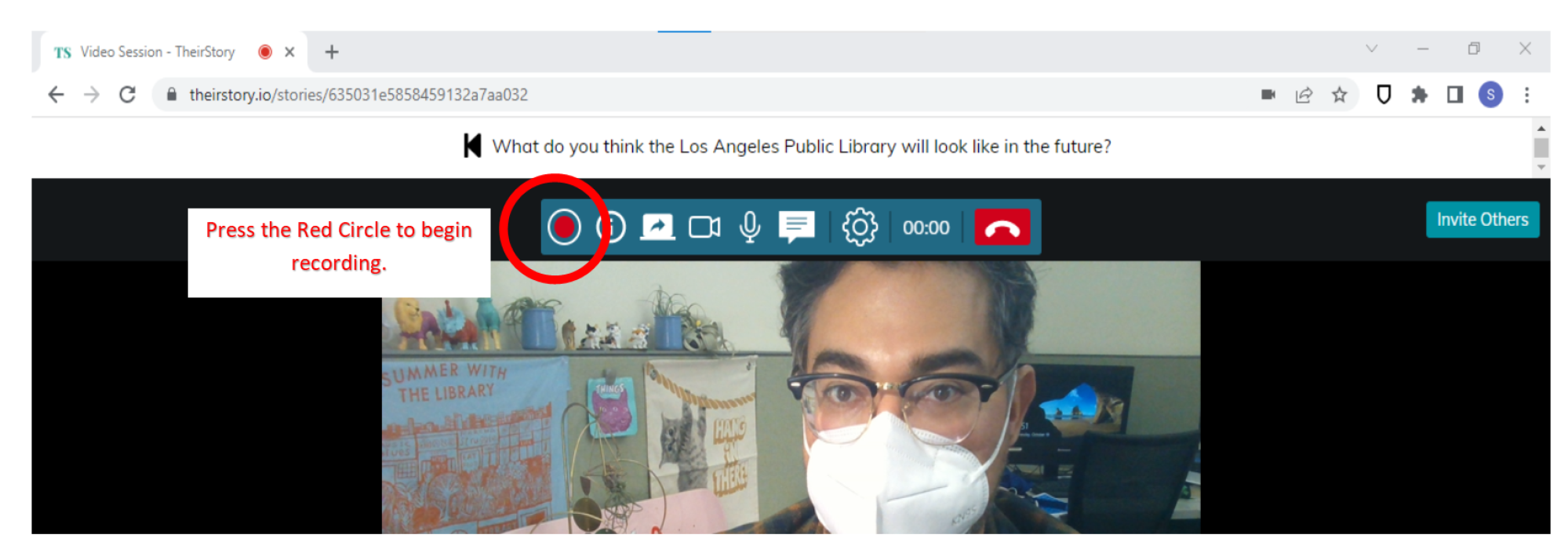Open the session settings gear

point(860,227)
